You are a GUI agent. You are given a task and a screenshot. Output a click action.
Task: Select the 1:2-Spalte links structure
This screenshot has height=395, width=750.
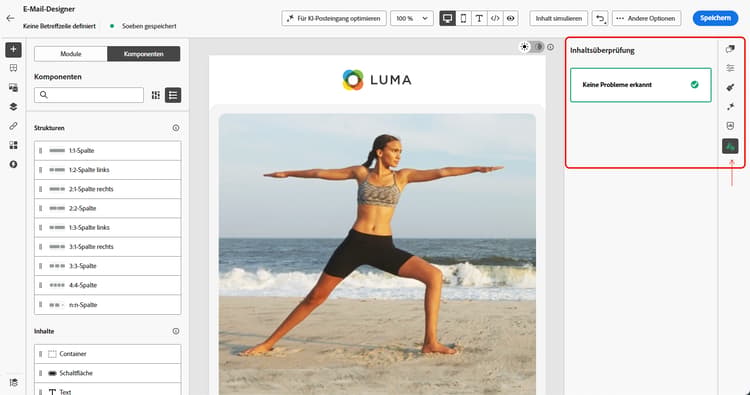pos(108,170)
